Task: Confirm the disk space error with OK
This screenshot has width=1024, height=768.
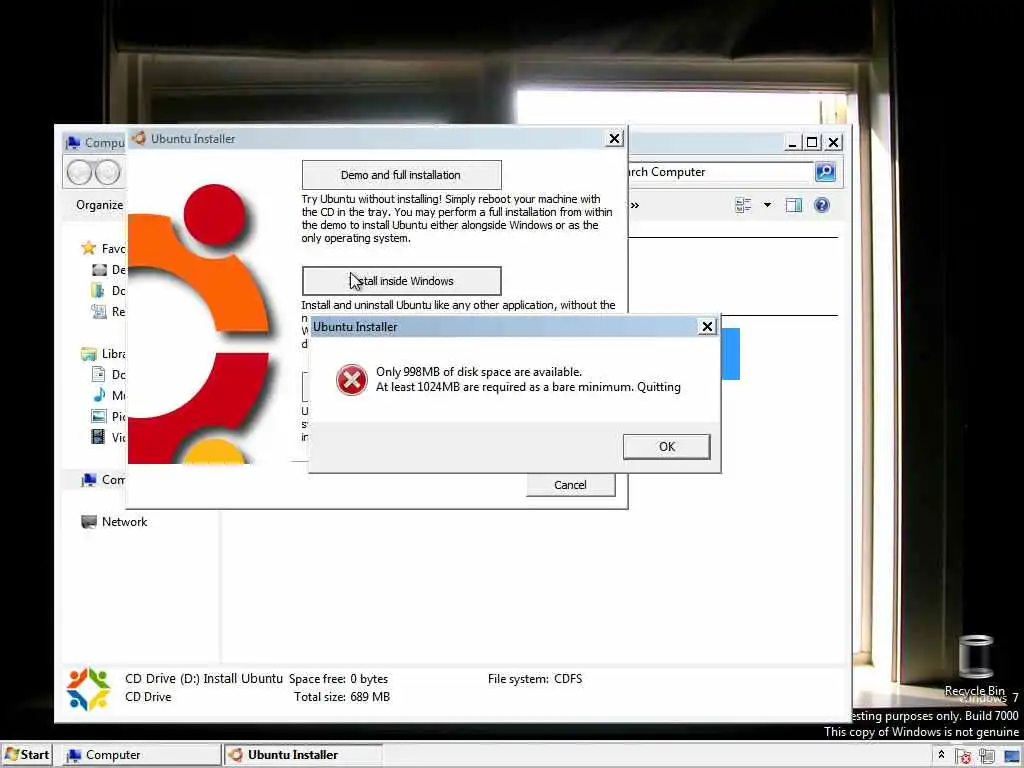Action: [x=666, y=447]
